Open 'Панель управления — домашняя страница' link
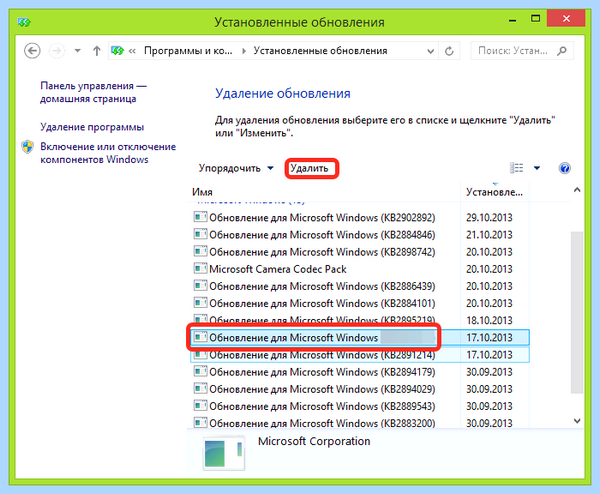600x494 pixels. coord(93,92)
